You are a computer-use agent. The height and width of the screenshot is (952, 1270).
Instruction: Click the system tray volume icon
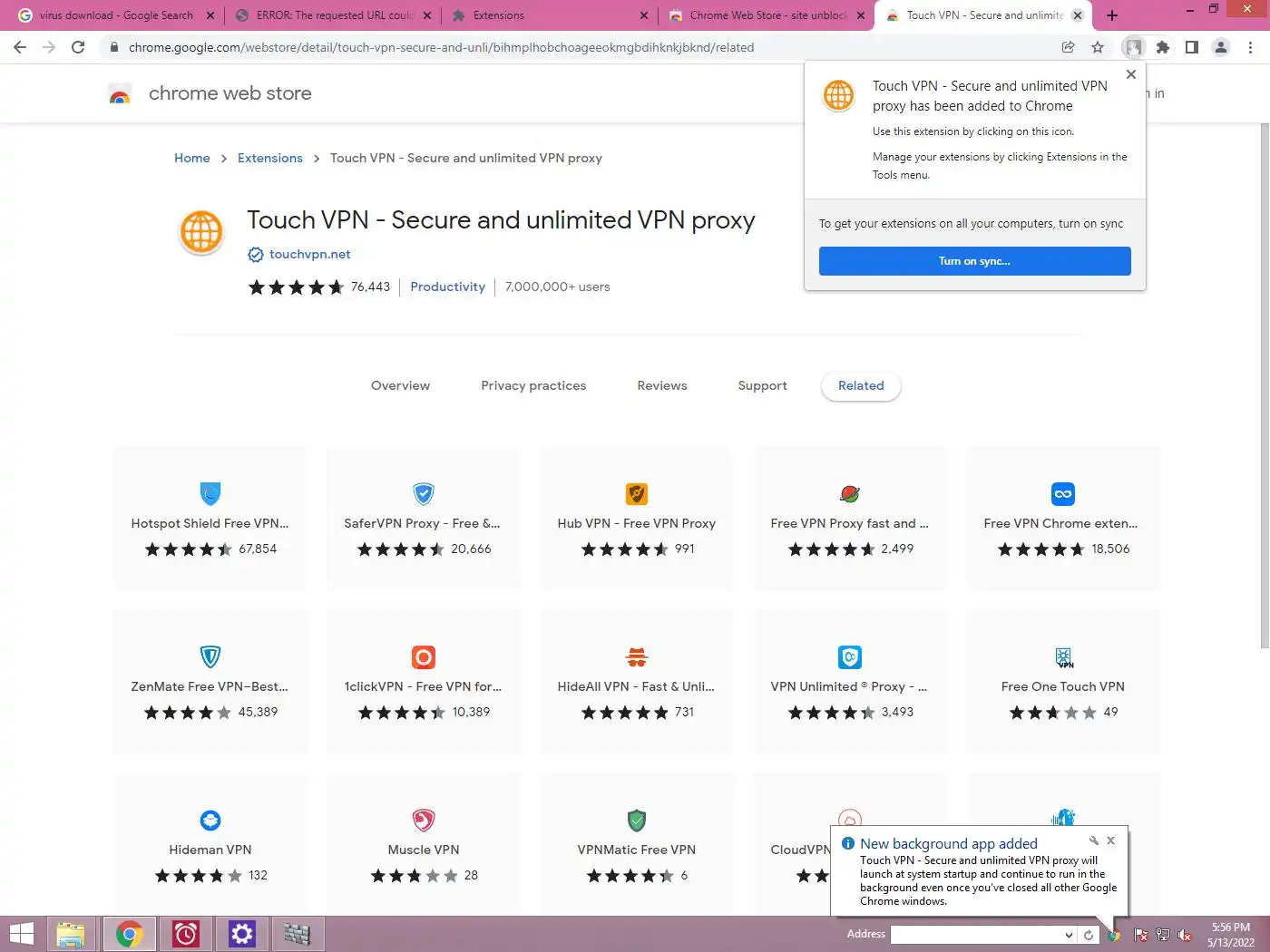click(x=1184, y=935)
